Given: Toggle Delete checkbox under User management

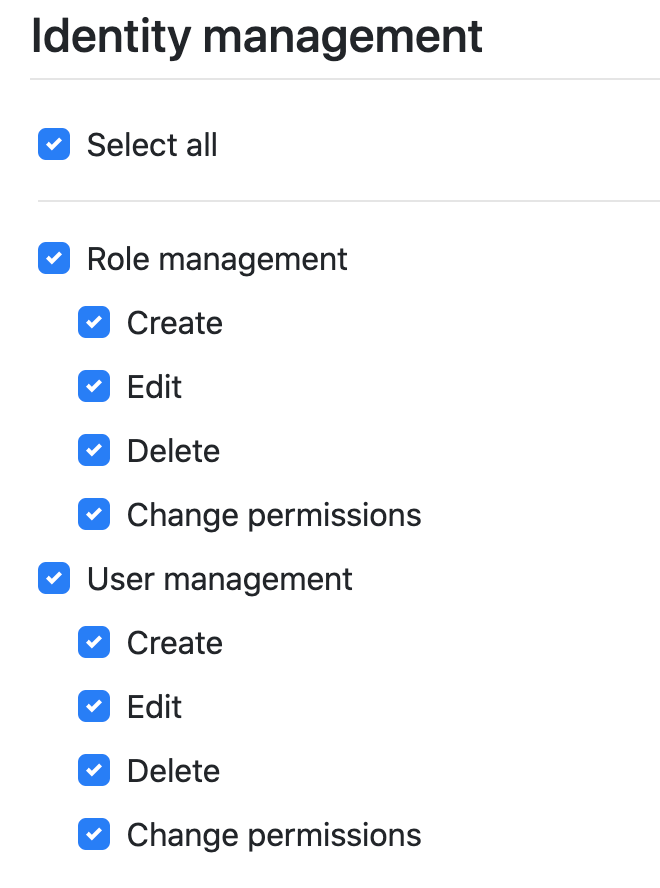Looking at the screenshot, I should pos(94,770).
